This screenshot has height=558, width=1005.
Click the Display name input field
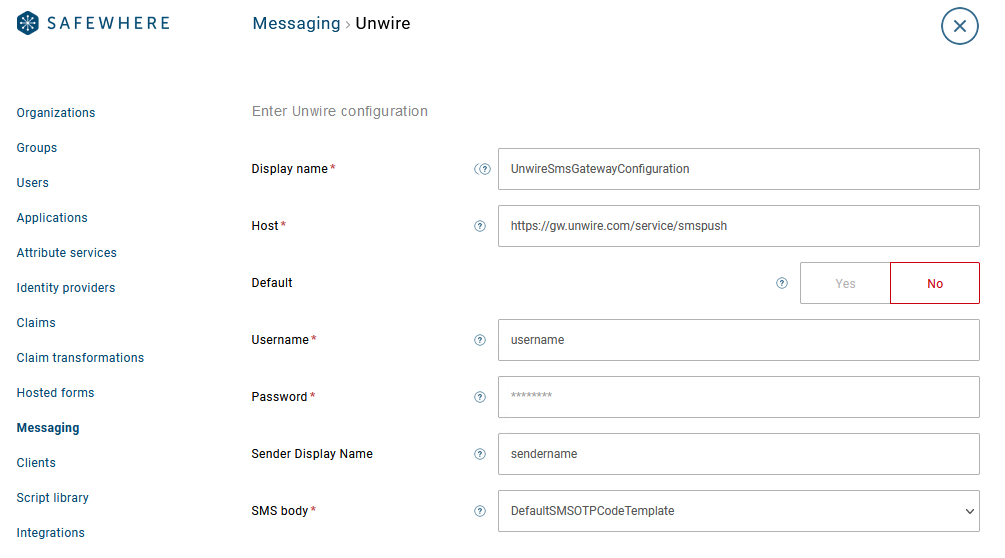738,169
